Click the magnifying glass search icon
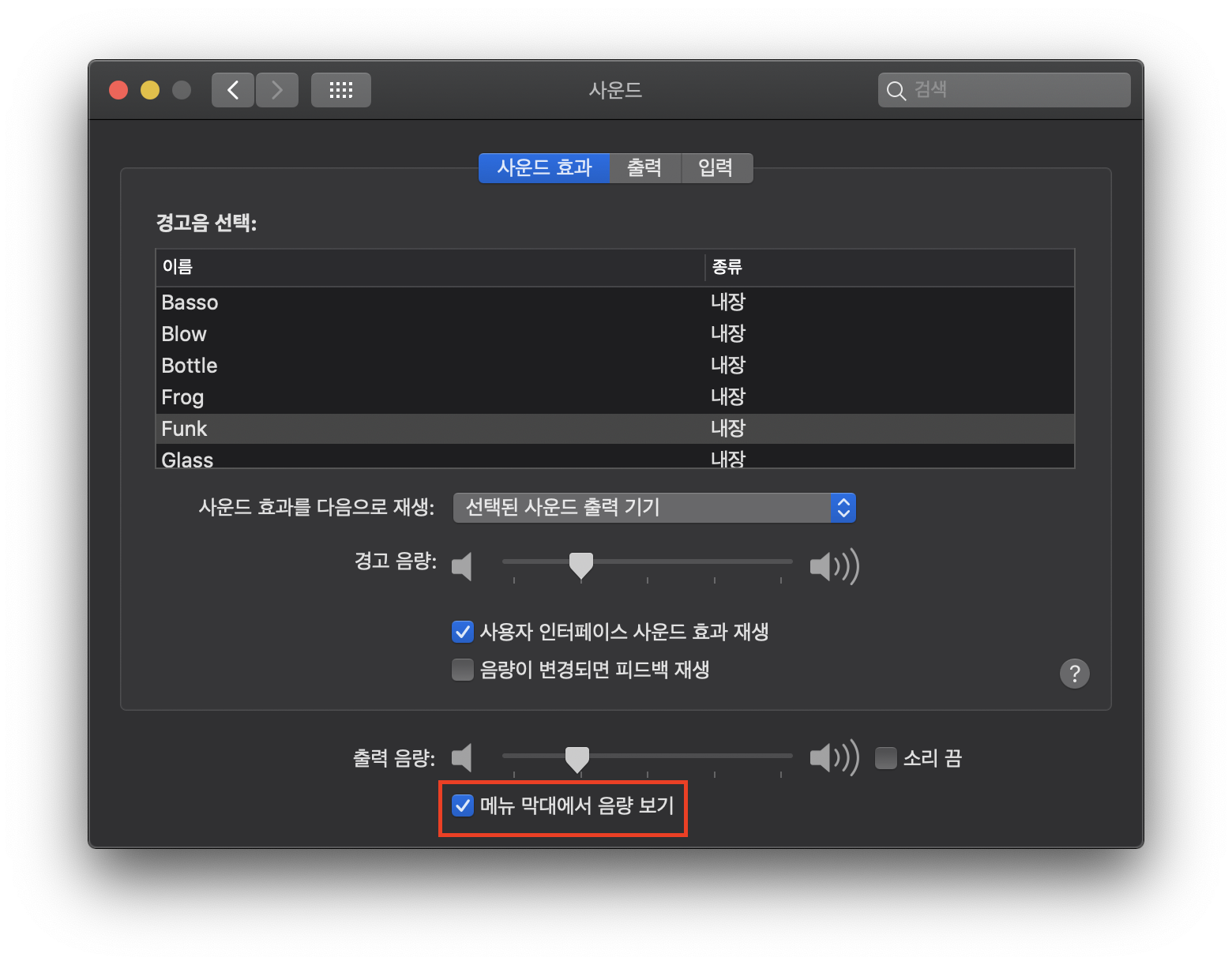1232x965 pixels. tap(896, 91)
